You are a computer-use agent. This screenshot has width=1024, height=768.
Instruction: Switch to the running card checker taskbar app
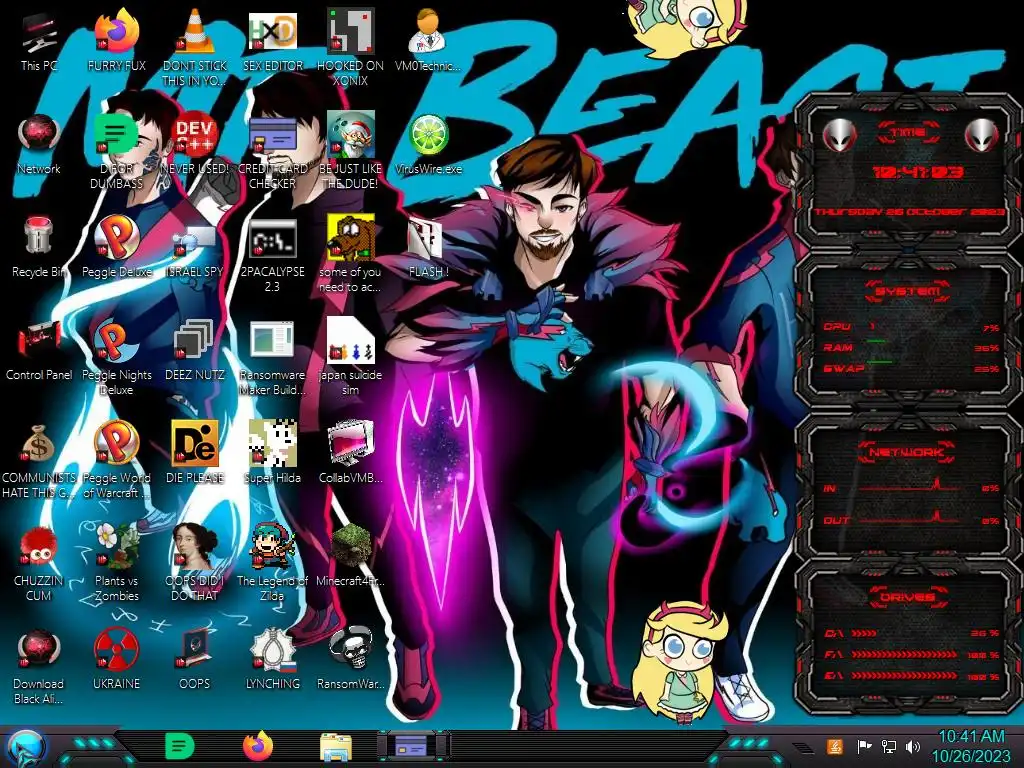click(413, 746)
